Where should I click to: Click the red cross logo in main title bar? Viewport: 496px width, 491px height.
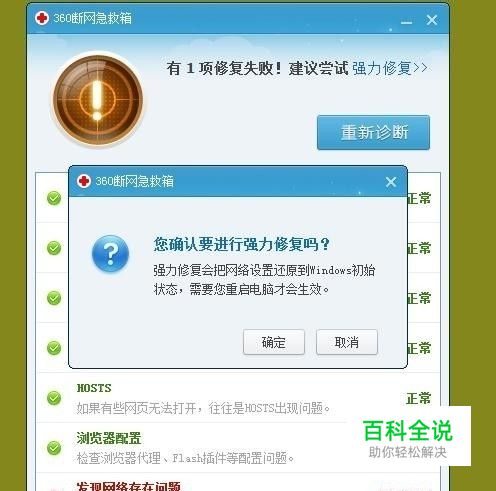point(42,18)
